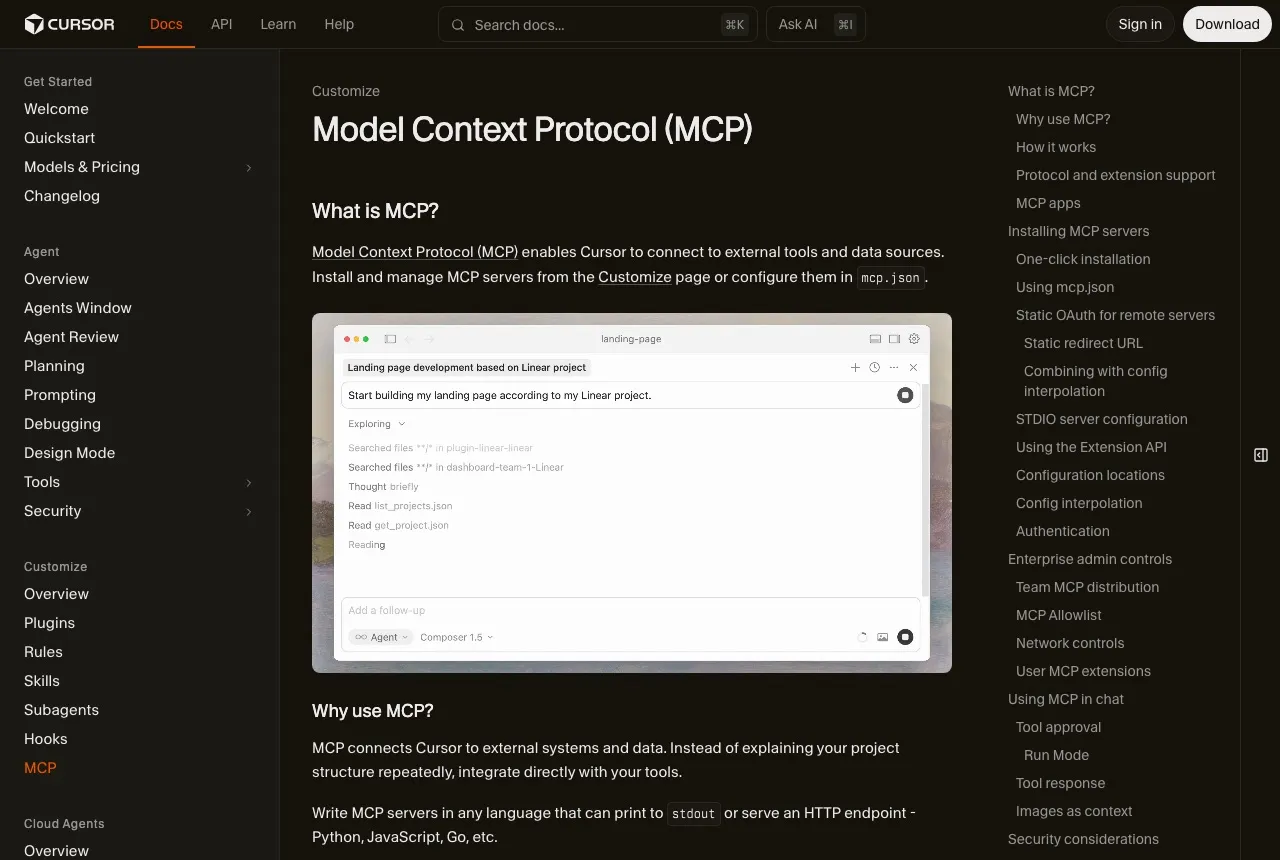This screenshot has height=860, width=1280.
Task: Jump to 'Installing MCP servers'
Action: (1078, 231)
